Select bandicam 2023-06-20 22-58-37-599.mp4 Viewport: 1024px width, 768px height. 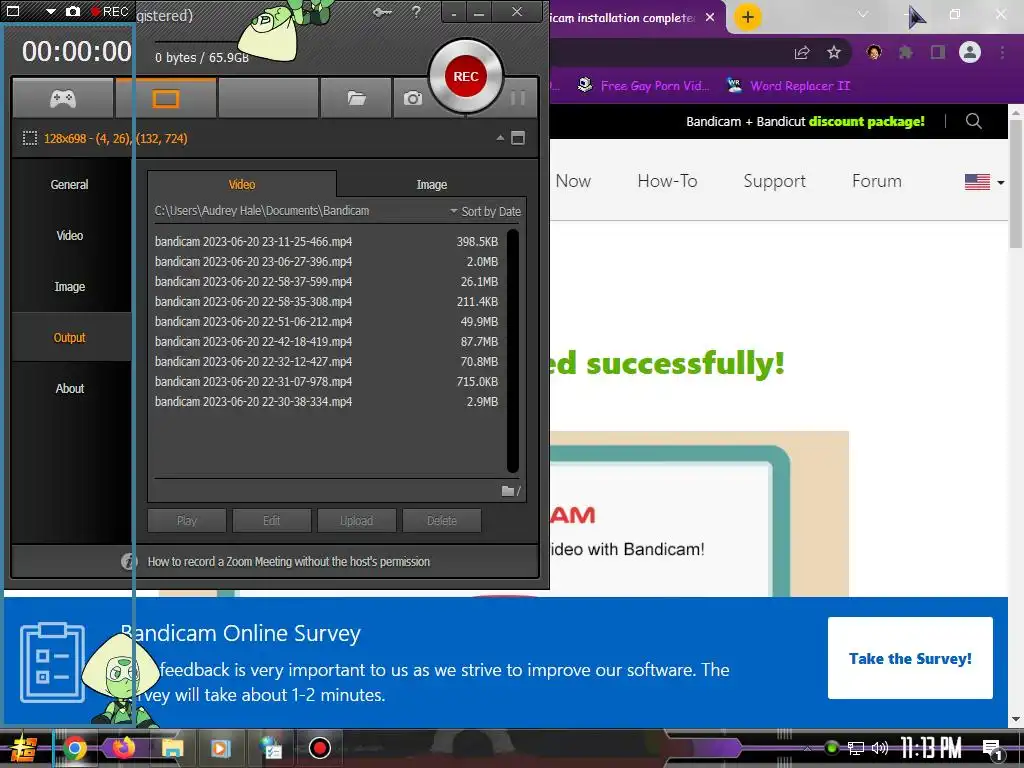click(327, 281)
